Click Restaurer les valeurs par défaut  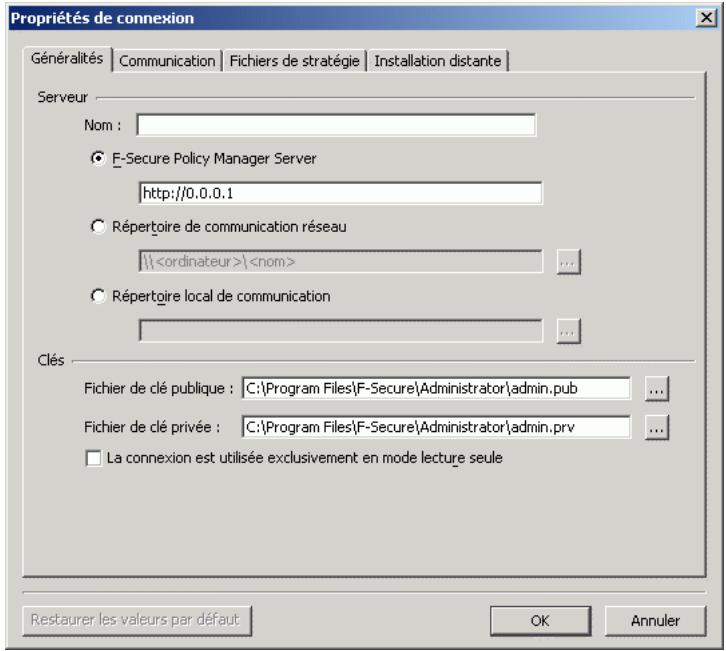(x=137, y=620)
